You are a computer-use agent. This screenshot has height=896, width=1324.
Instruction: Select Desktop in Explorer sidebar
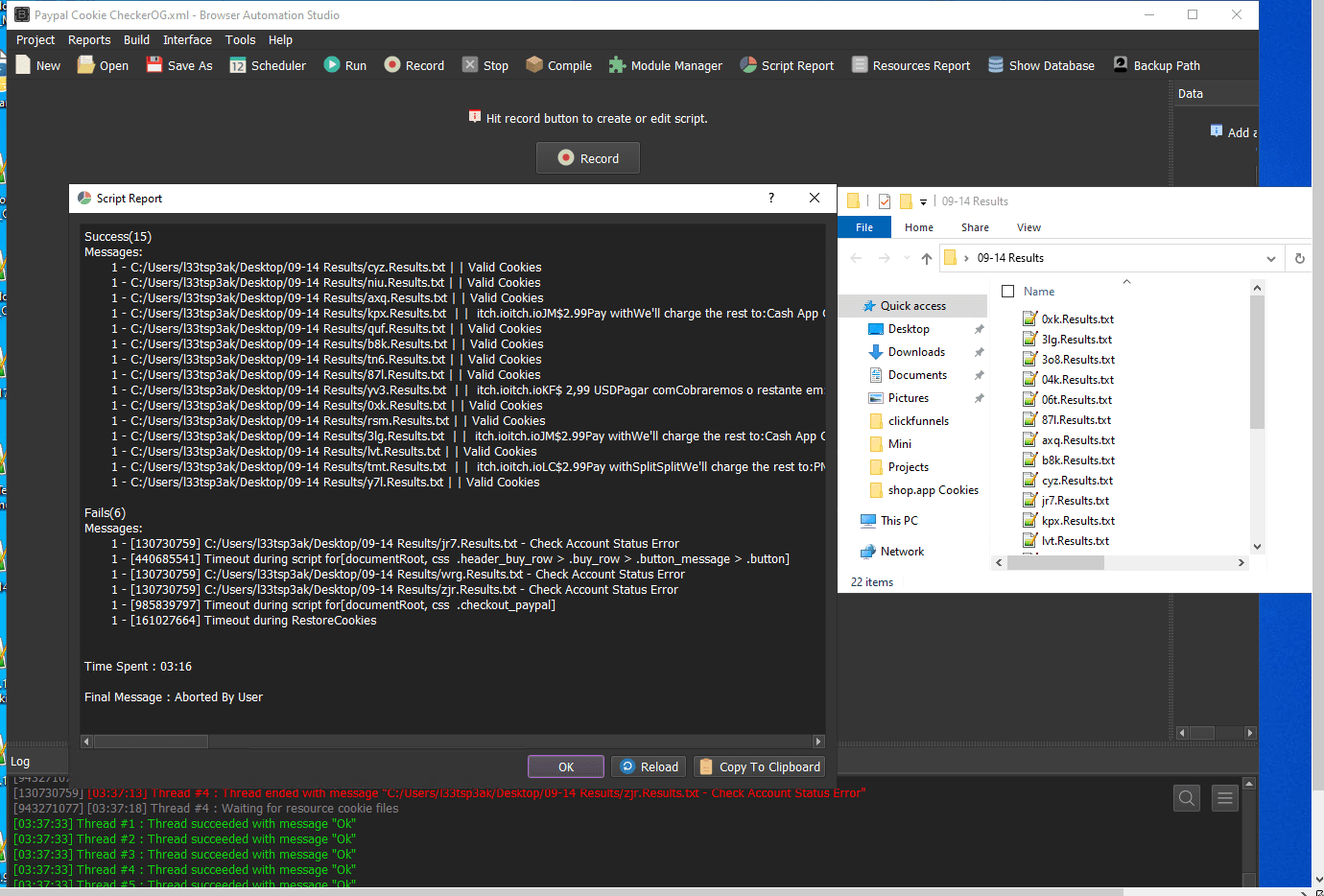tap(909, 329)
